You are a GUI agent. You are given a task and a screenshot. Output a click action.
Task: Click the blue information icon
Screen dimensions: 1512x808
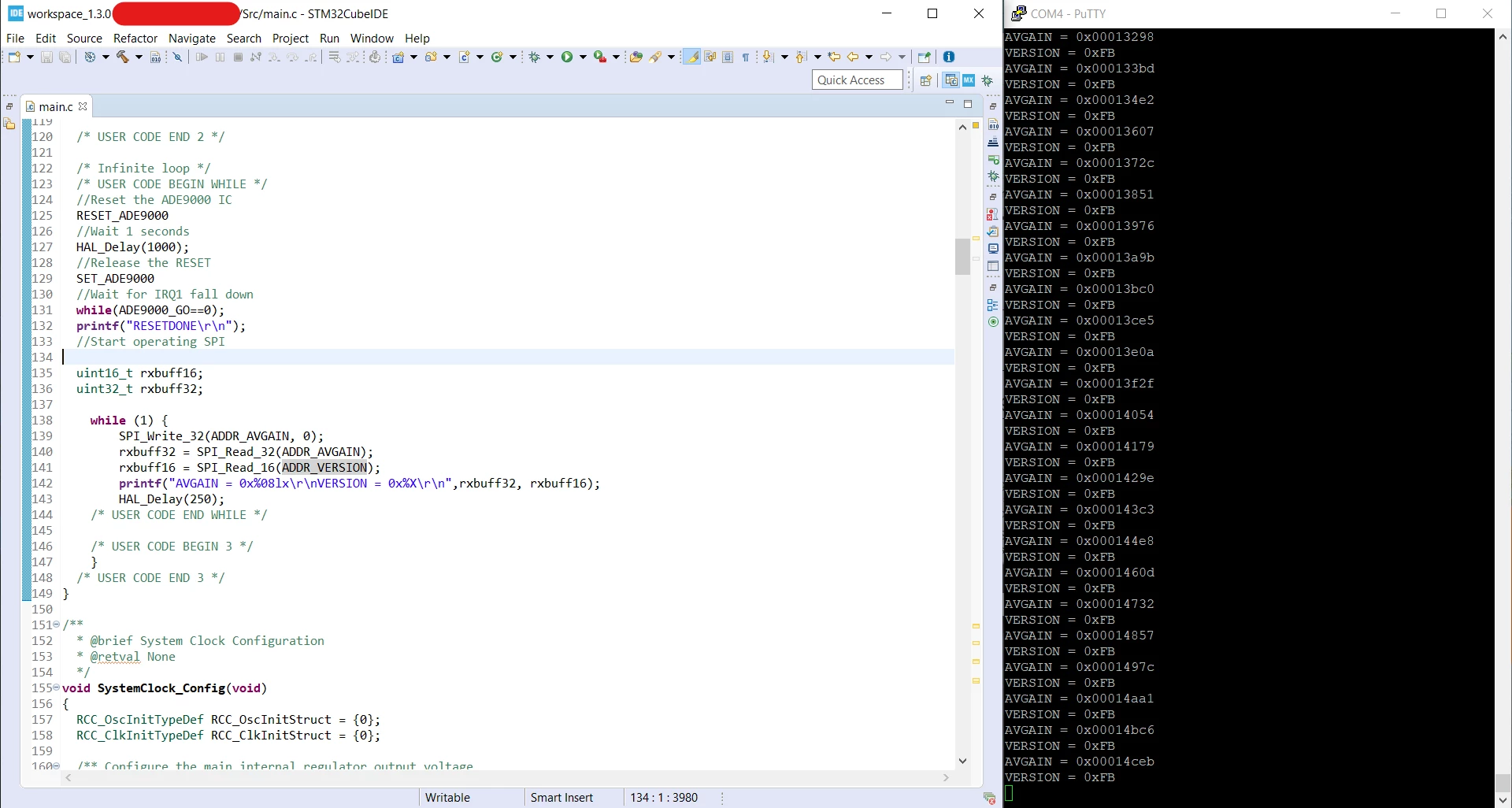pos(949,57)
